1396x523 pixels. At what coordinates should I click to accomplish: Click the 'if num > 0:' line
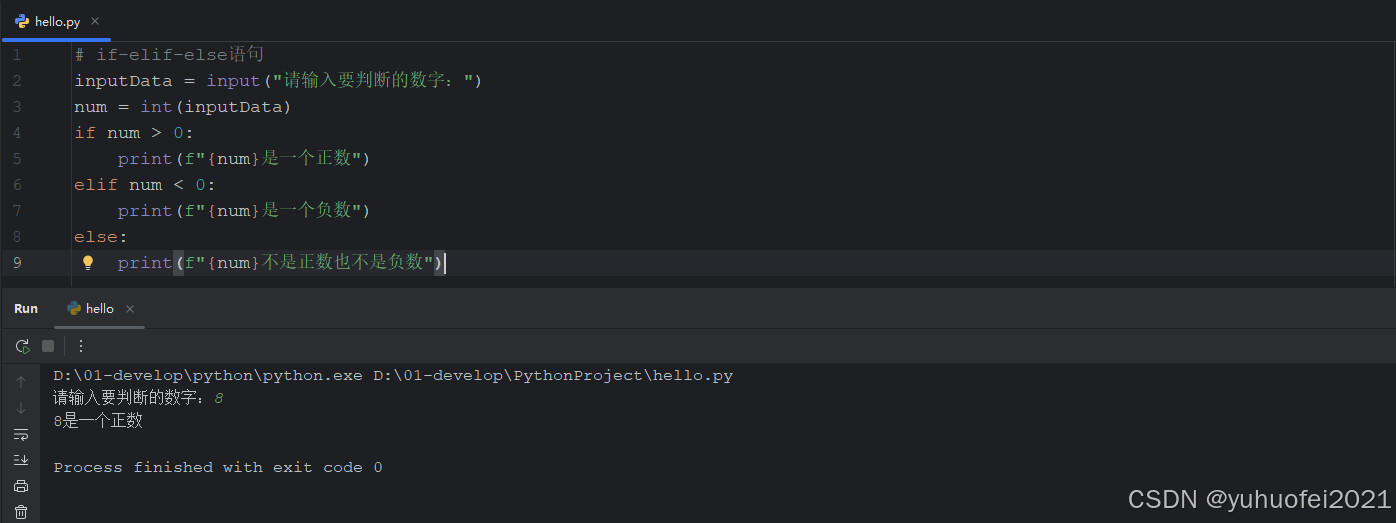pyautogui.click(x=134, y=132)
